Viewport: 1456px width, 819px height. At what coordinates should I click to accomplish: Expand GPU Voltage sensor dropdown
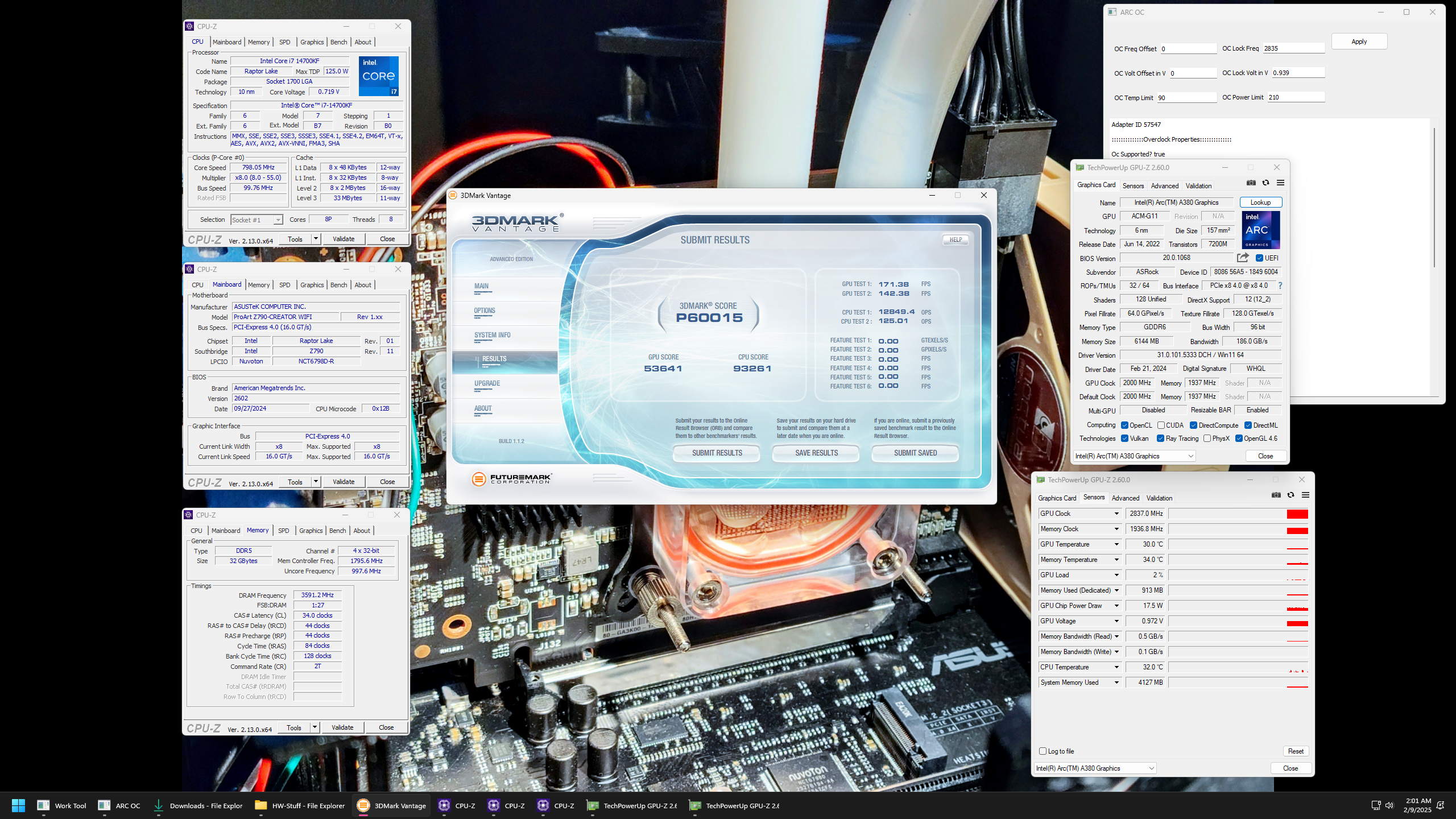coord(1116,621)
